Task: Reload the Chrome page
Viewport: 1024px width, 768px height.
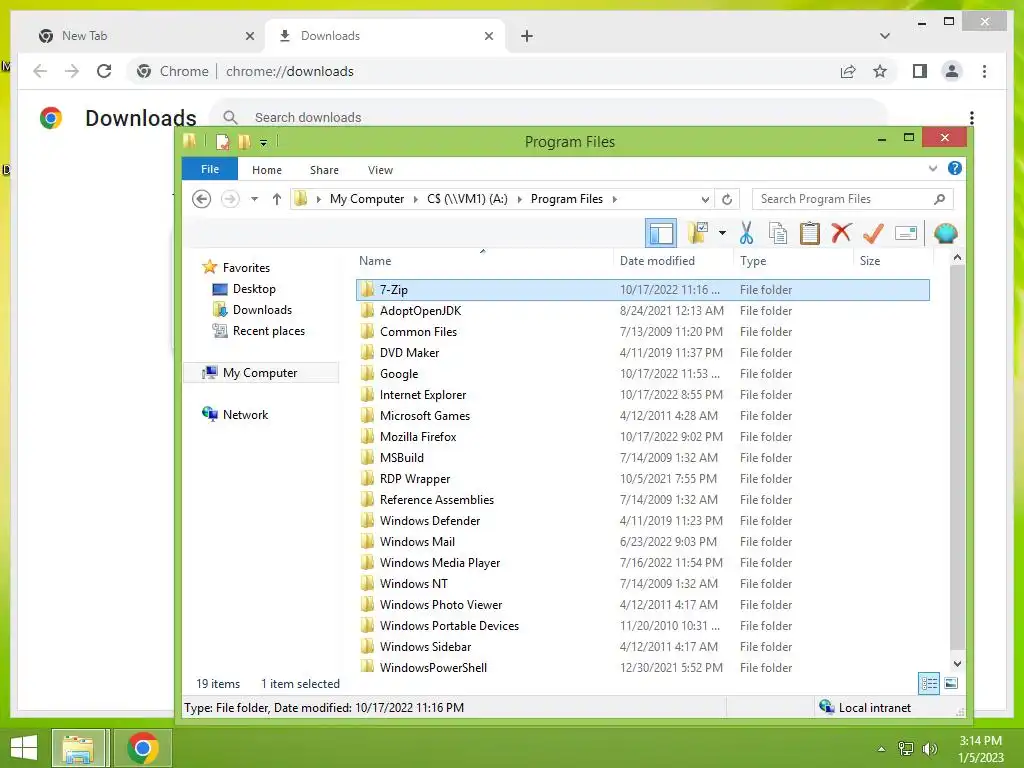Action: 104,71
